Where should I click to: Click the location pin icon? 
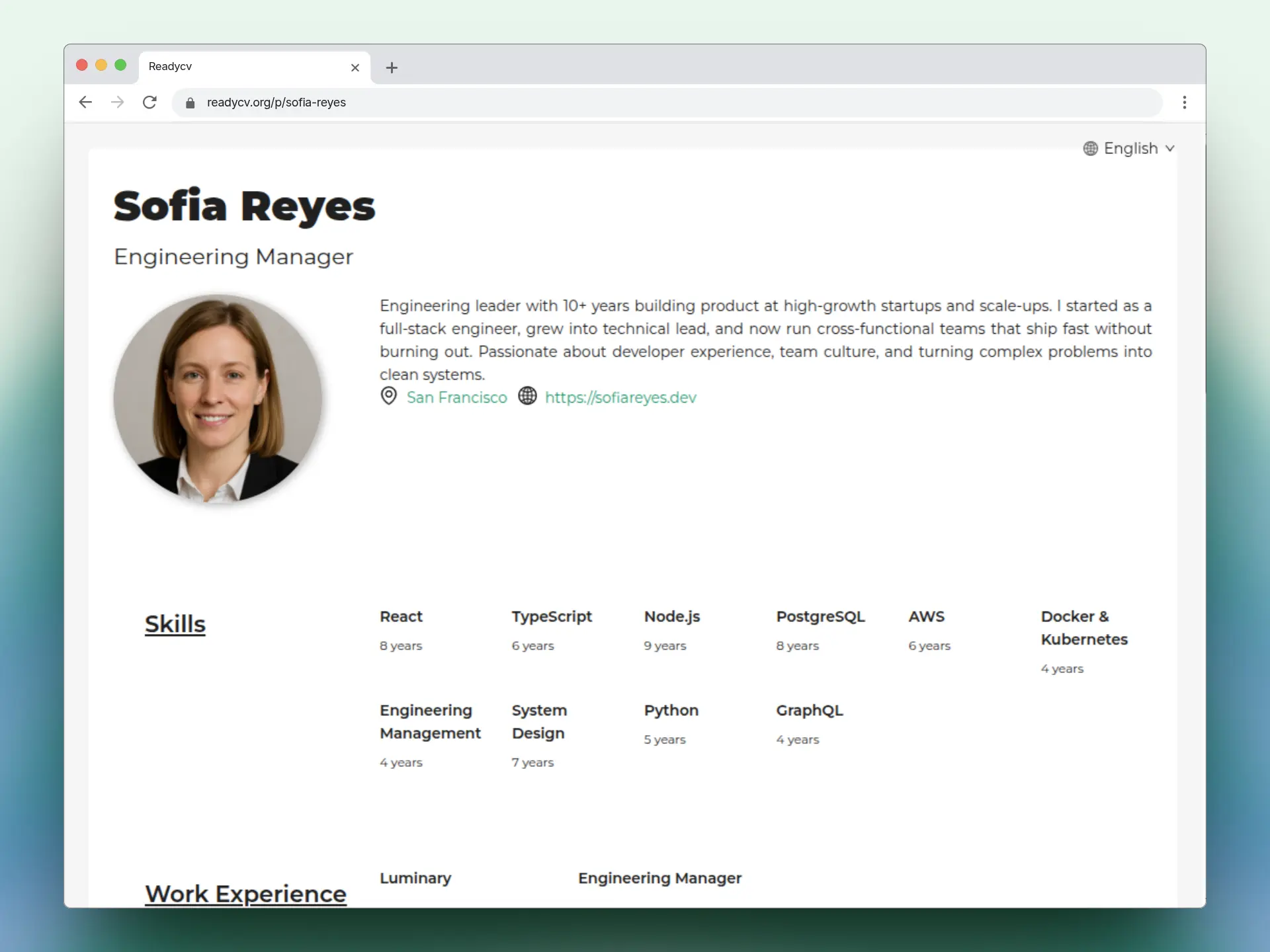click(x=389, y=397)
